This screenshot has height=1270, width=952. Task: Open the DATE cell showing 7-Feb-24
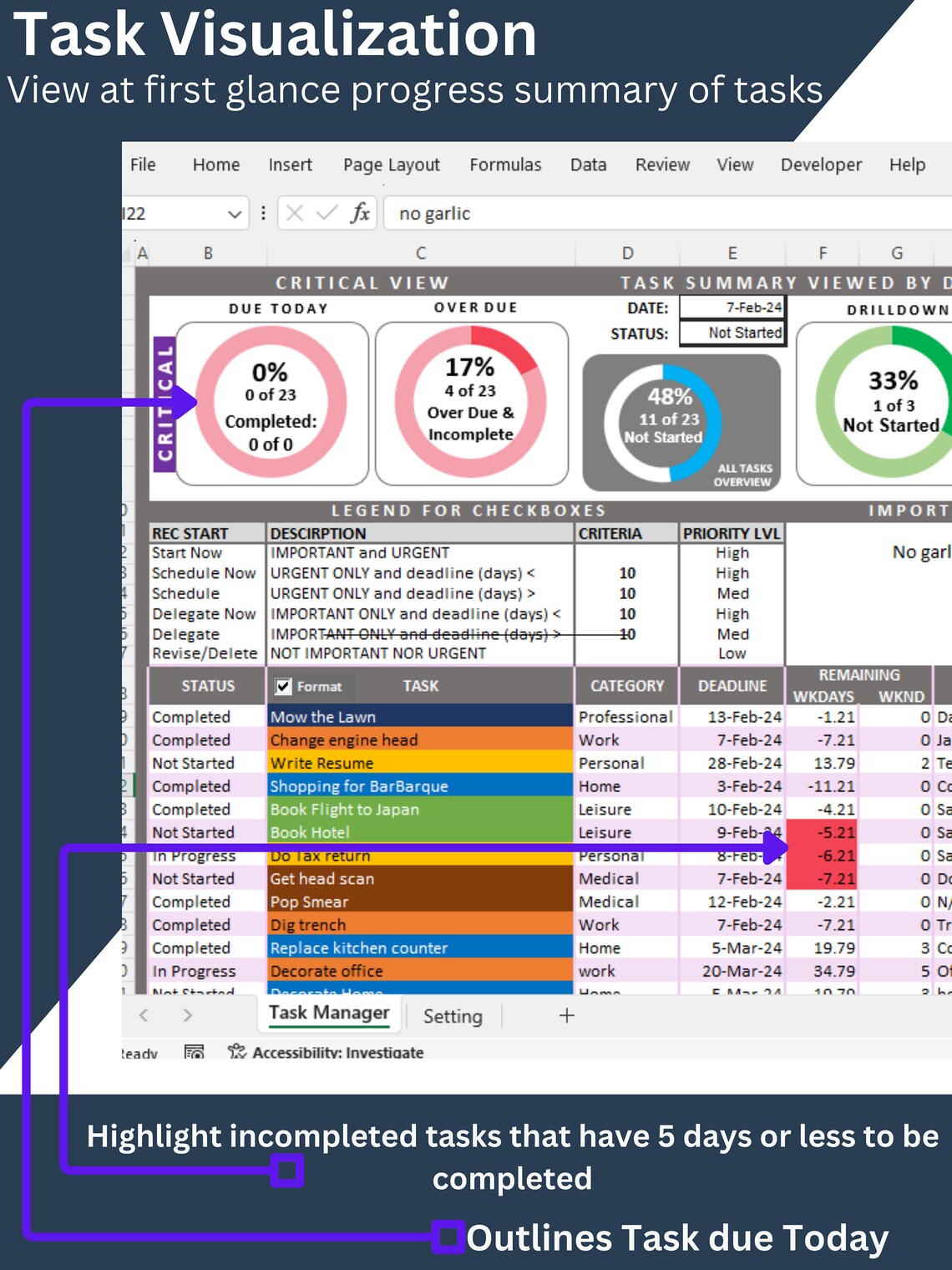point(732,307)
